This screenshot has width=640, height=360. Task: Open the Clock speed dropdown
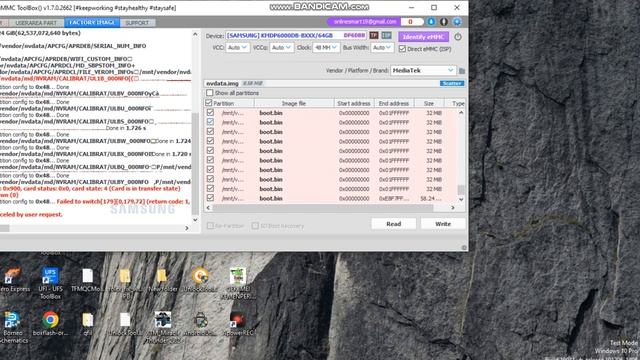click(x=326, y=48)
